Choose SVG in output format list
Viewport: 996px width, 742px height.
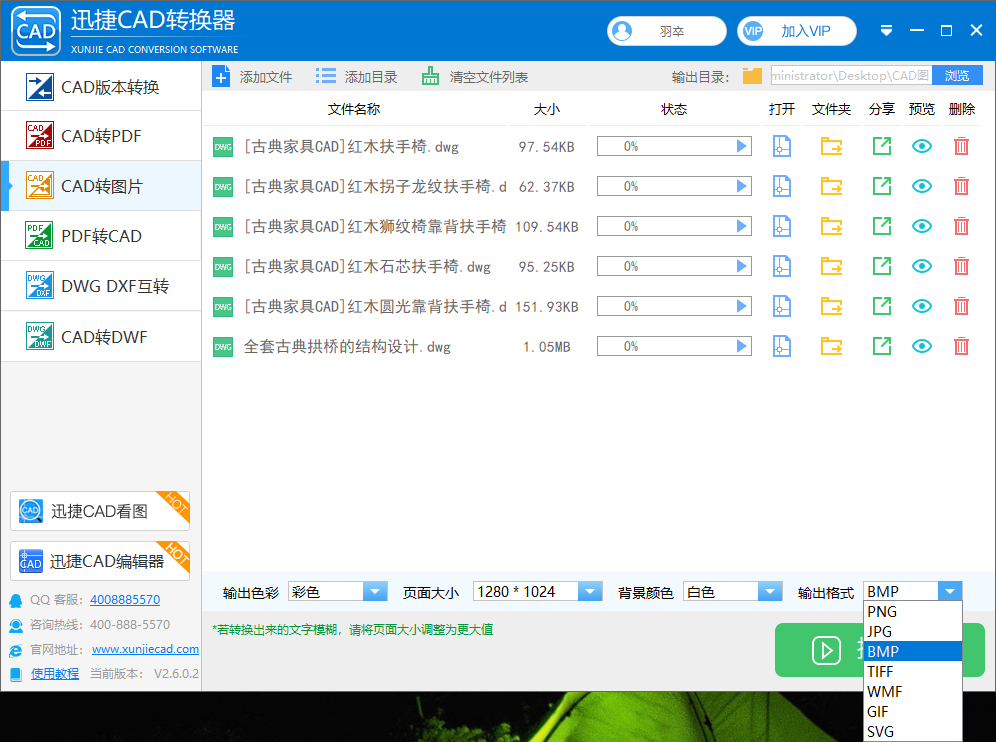pos(913,731)
